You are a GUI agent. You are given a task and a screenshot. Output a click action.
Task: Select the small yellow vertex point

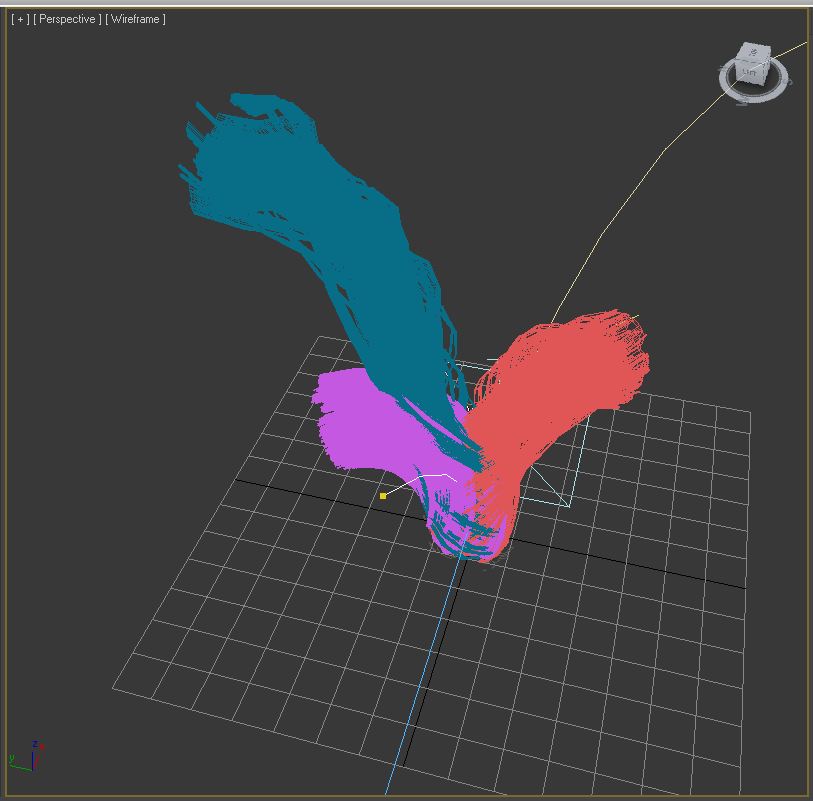pos(383,495)
